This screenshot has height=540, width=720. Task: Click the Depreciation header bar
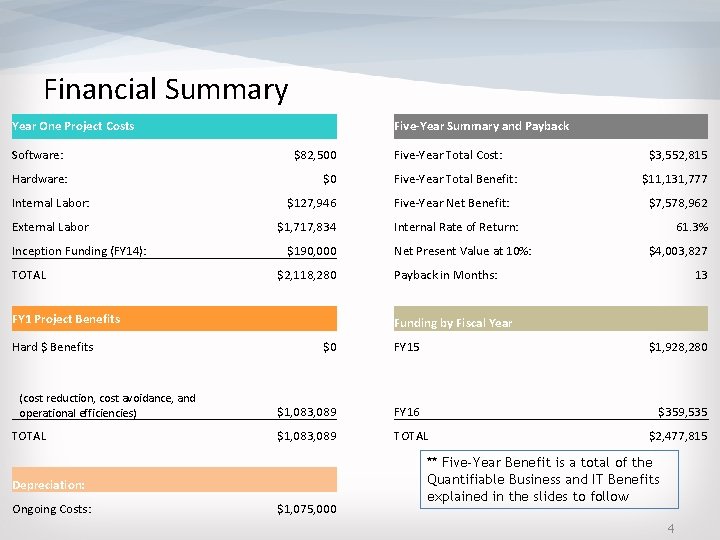[174, 480]
